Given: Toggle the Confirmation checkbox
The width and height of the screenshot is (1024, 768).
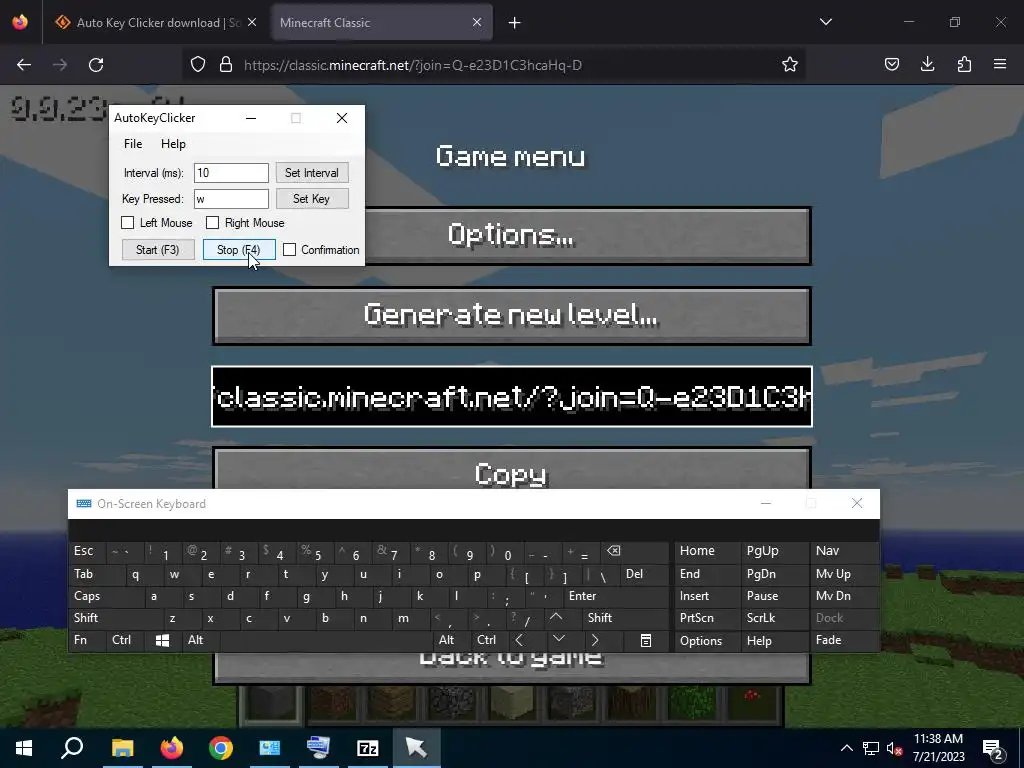Looking at the screenshot, I should pos(289,250).
